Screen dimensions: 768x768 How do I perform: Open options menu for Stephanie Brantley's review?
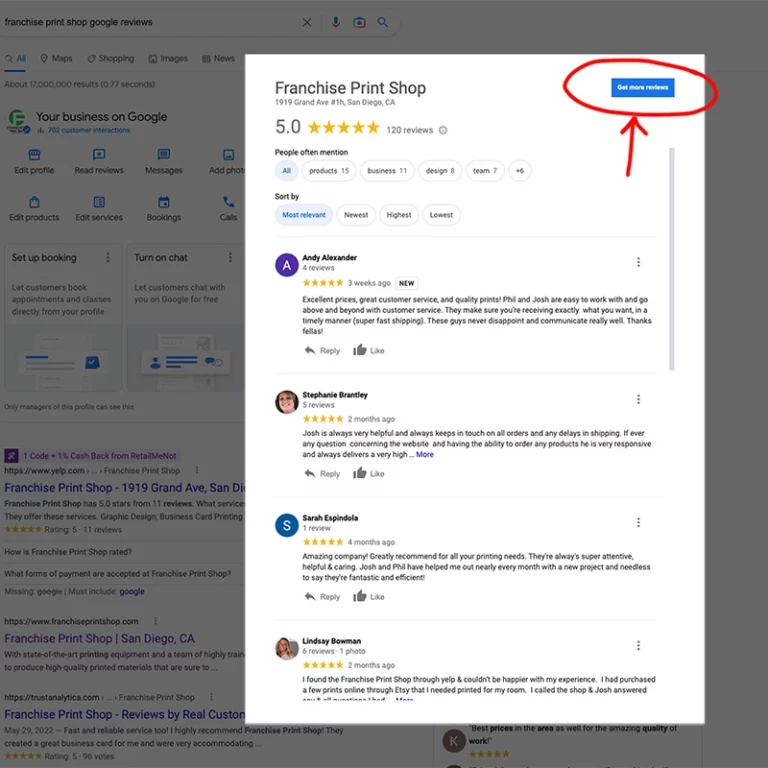(638, 399)
